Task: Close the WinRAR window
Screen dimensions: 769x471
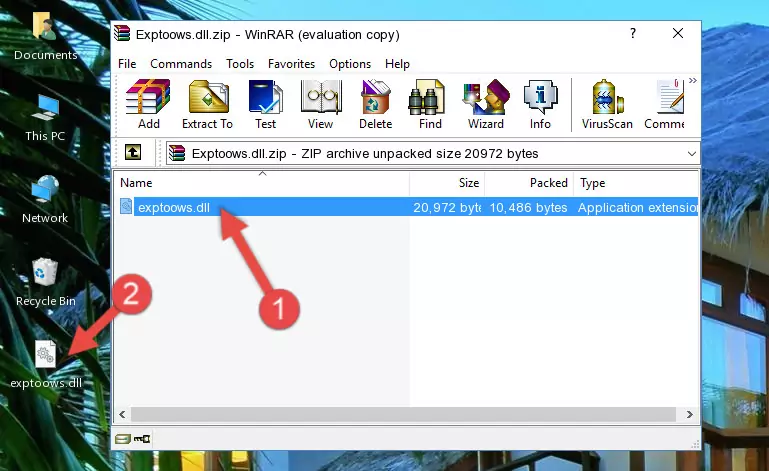Action: [678, 33]
